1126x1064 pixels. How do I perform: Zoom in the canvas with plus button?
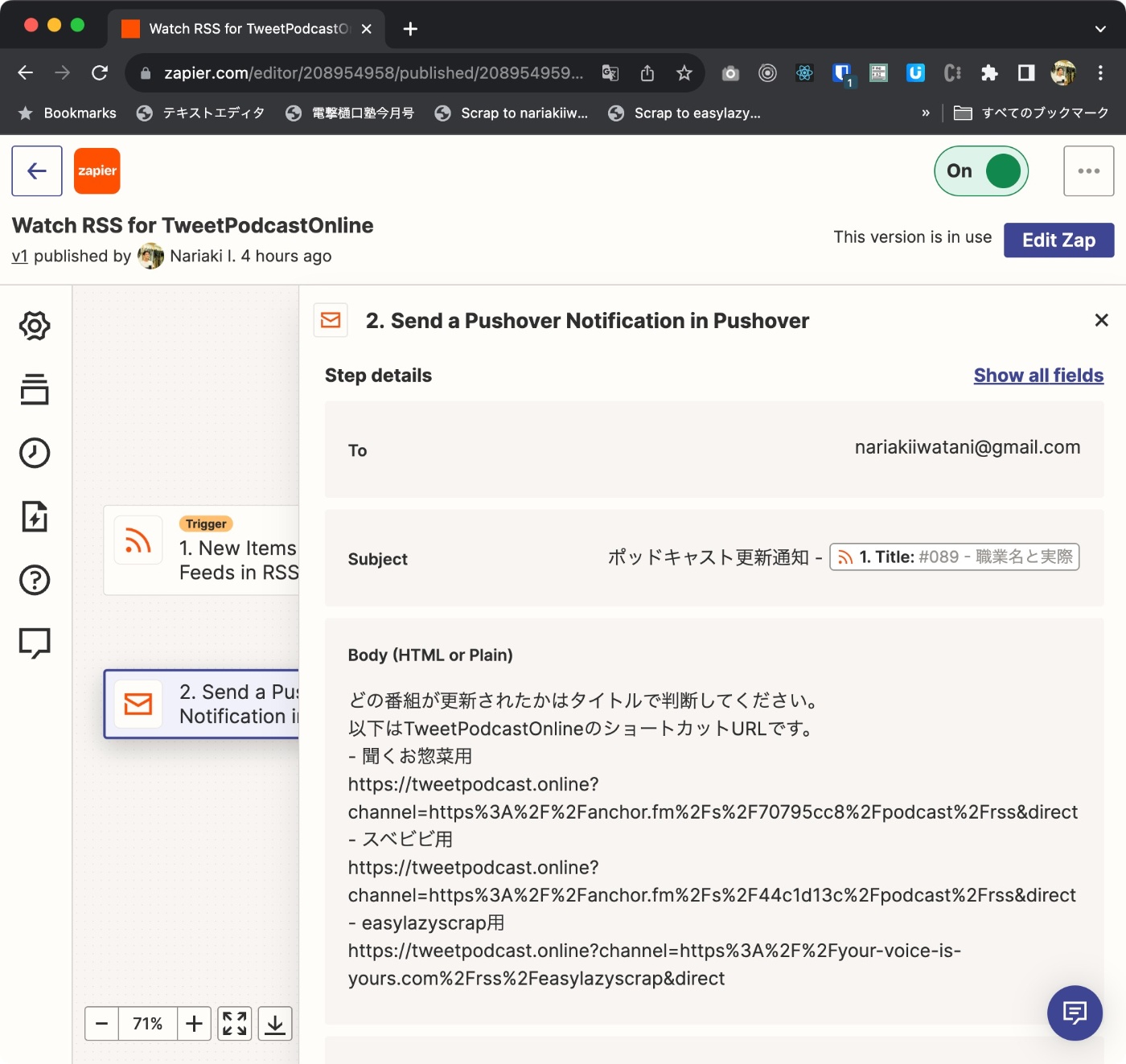click(x=194, y=1024)
